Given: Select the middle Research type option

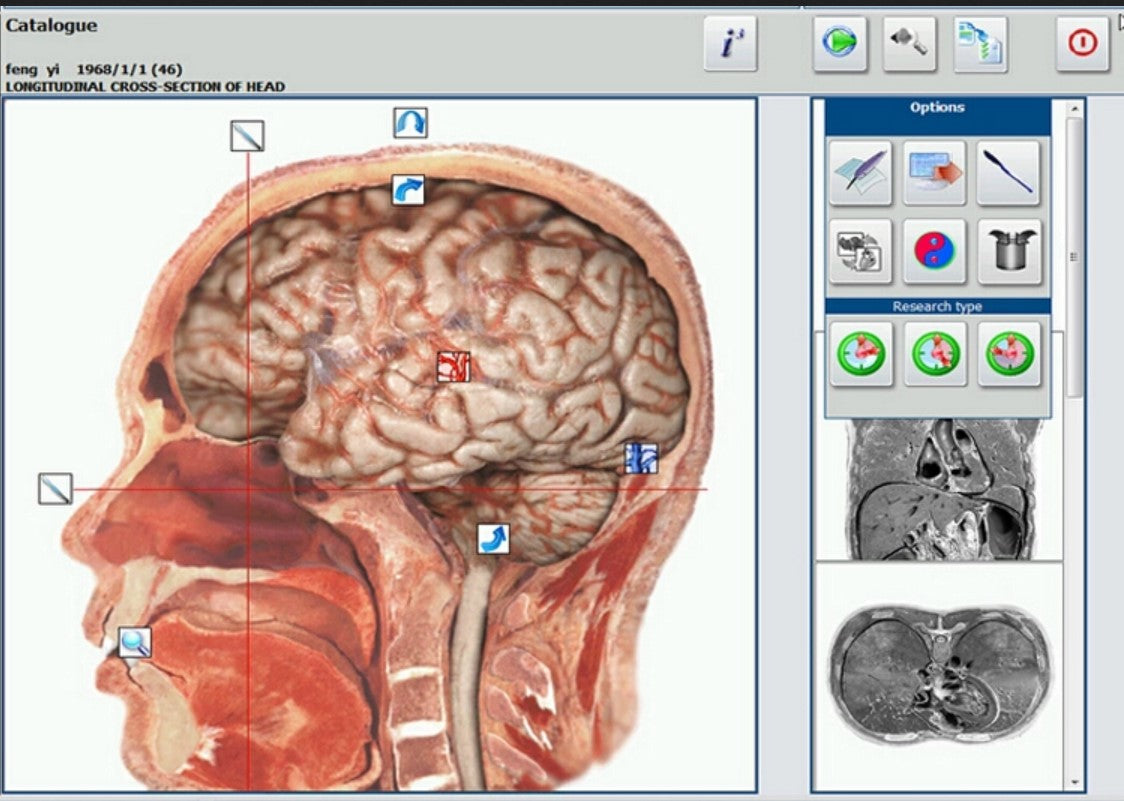Looking at the screenshot, I should (x=935, y=354).
